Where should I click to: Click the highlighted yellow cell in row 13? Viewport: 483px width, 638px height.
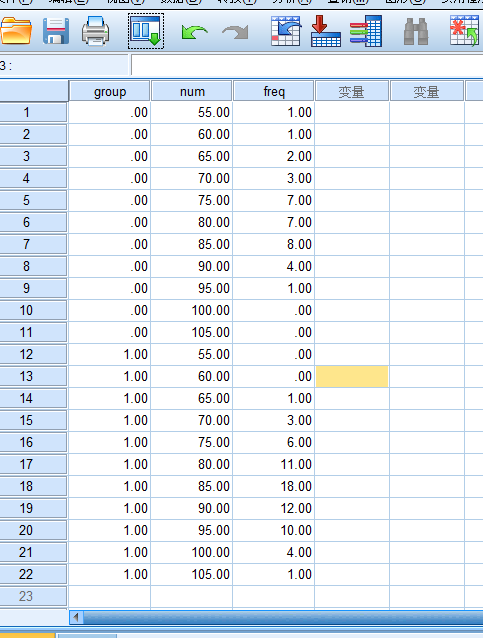(x=352, y=376)
